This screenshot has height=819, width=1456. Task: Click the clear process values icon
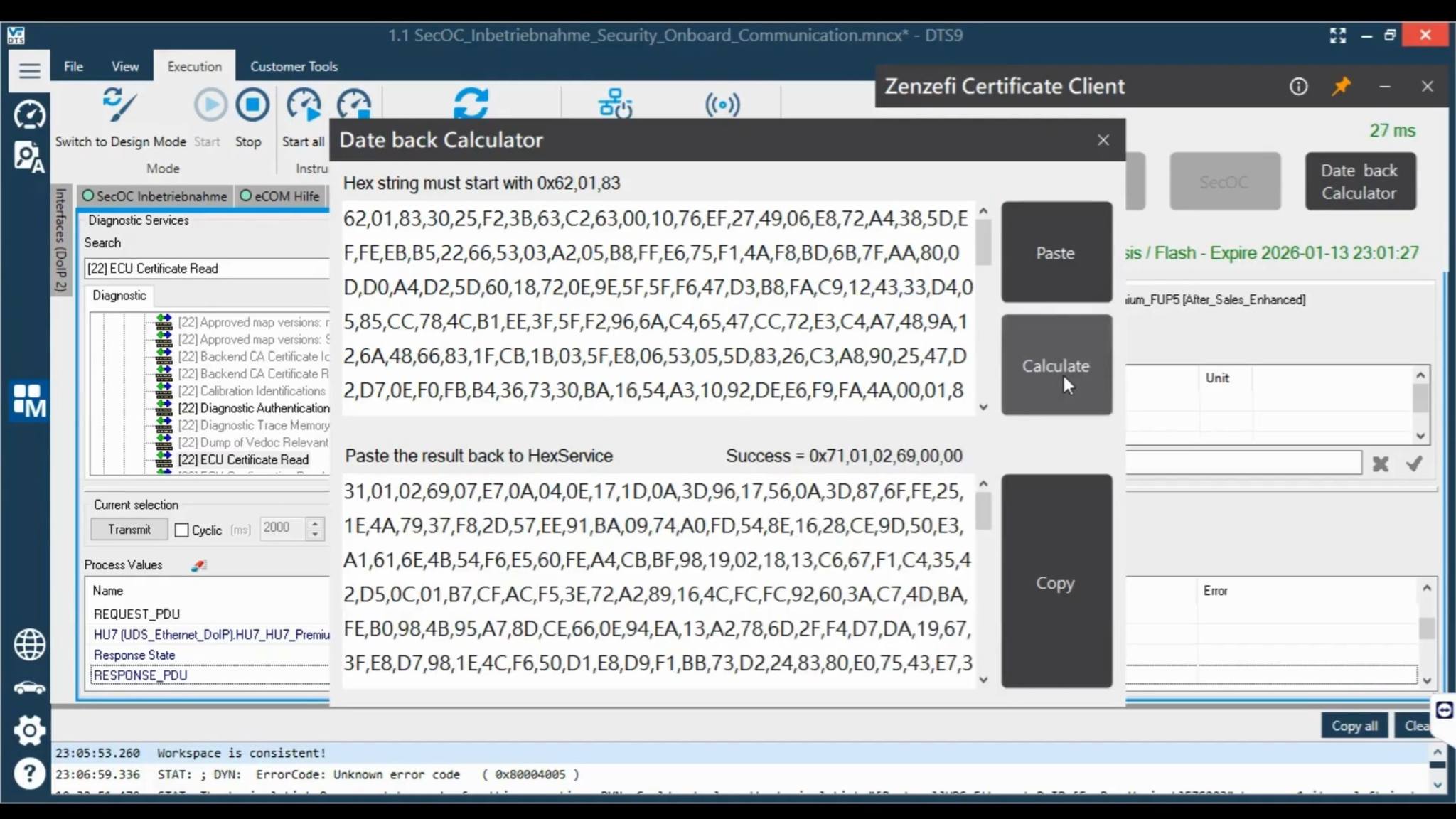(198, 565)
